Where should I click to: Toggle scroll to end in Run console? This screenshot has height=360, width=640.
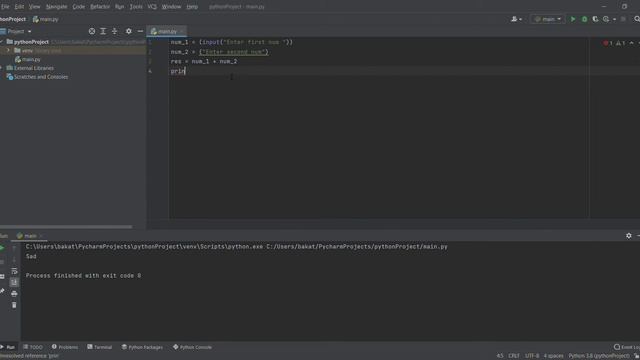pos(14,282)
